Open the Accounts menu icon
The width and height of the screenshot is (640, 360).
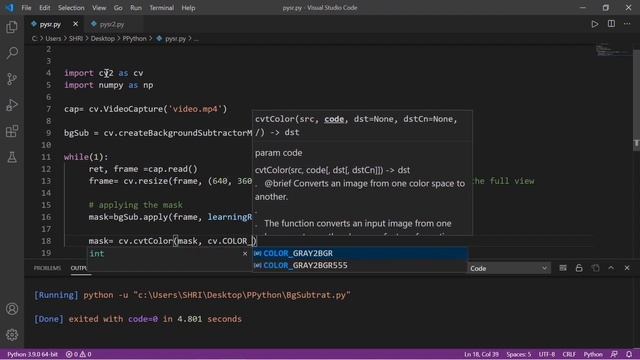coord(12,309)
